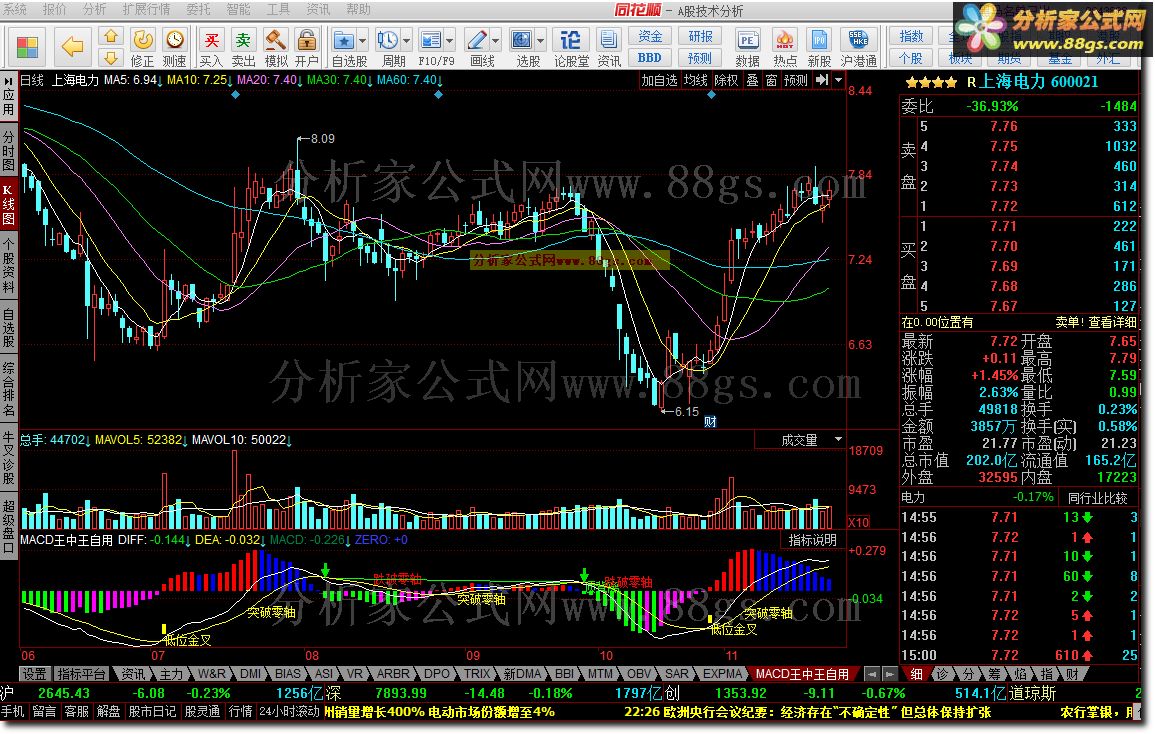Click the 设置 button in indicator bar

pyautogui.click(x=34, y=674)
